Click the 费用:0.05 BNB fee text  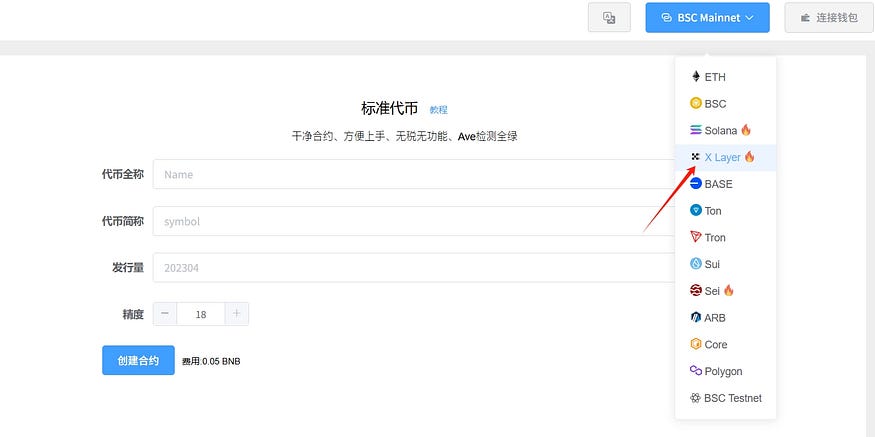211,362
